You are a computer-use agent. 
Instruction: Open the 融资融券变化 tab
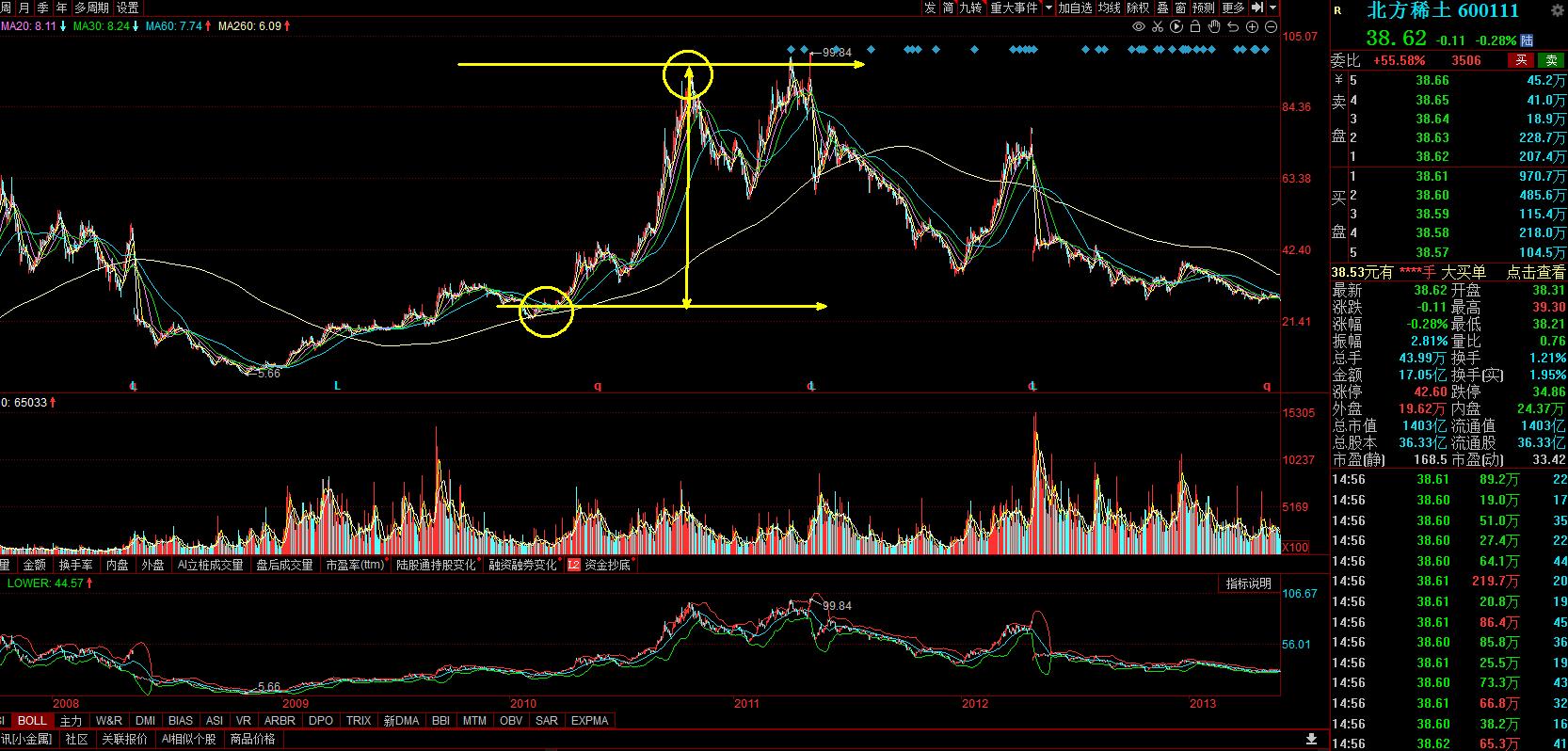click(x=523, y=565)
